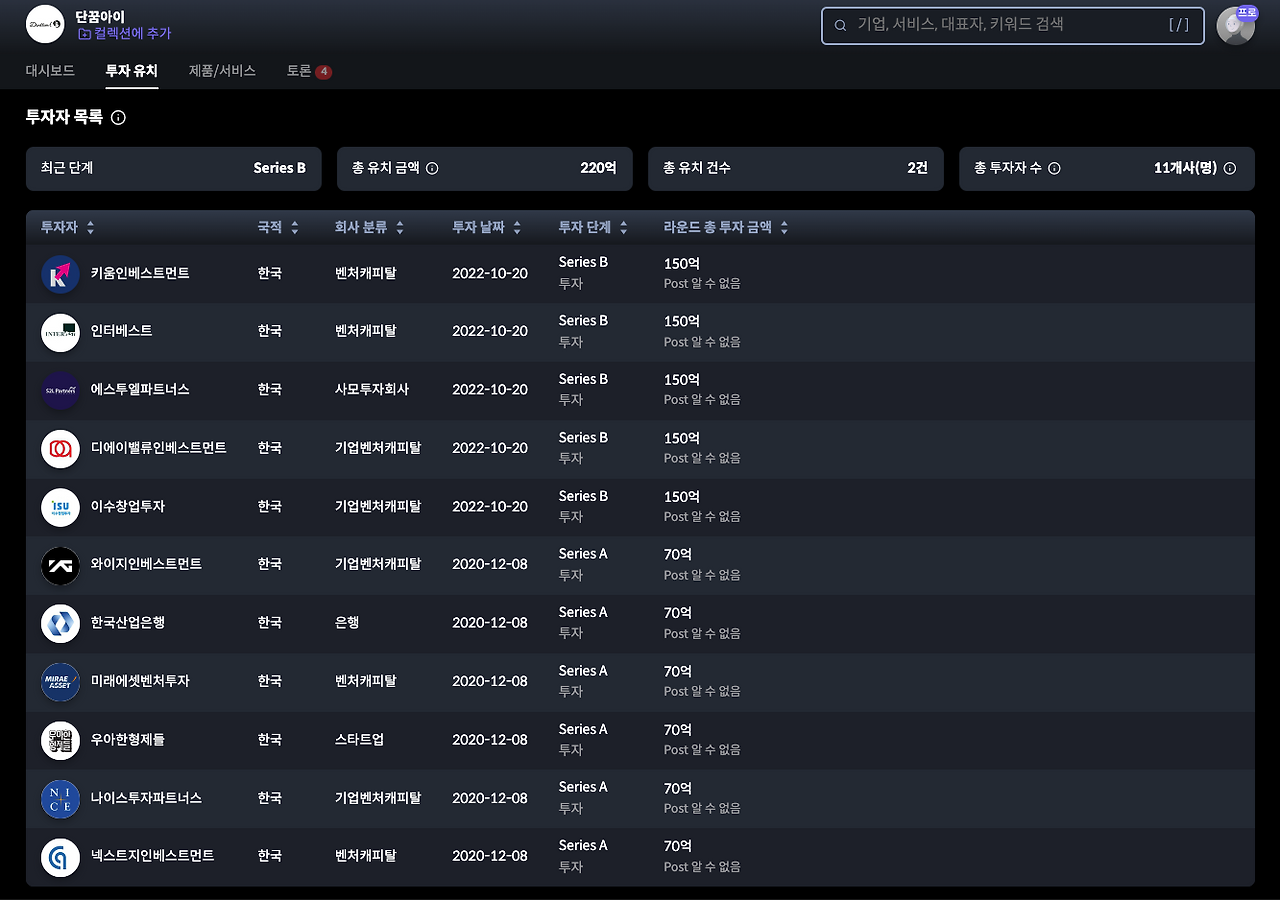Screen dimensions: 1280x900
Task: Click 70억 amount in 나이스투자파트너스 row
Action: [678, 788]
